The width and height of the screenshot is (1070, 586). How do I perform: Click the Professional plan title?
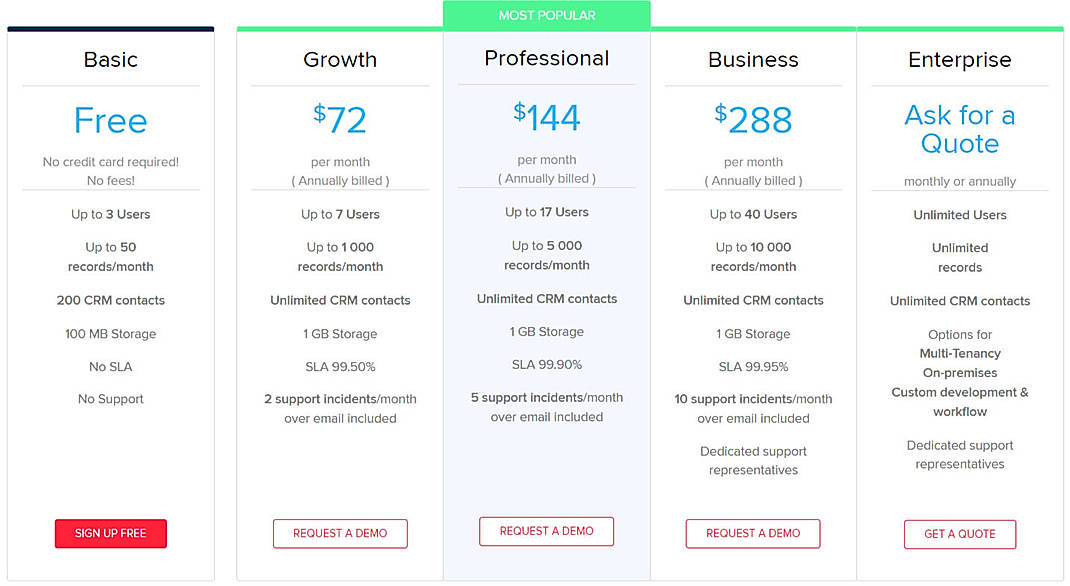click(x=546, y=58)
